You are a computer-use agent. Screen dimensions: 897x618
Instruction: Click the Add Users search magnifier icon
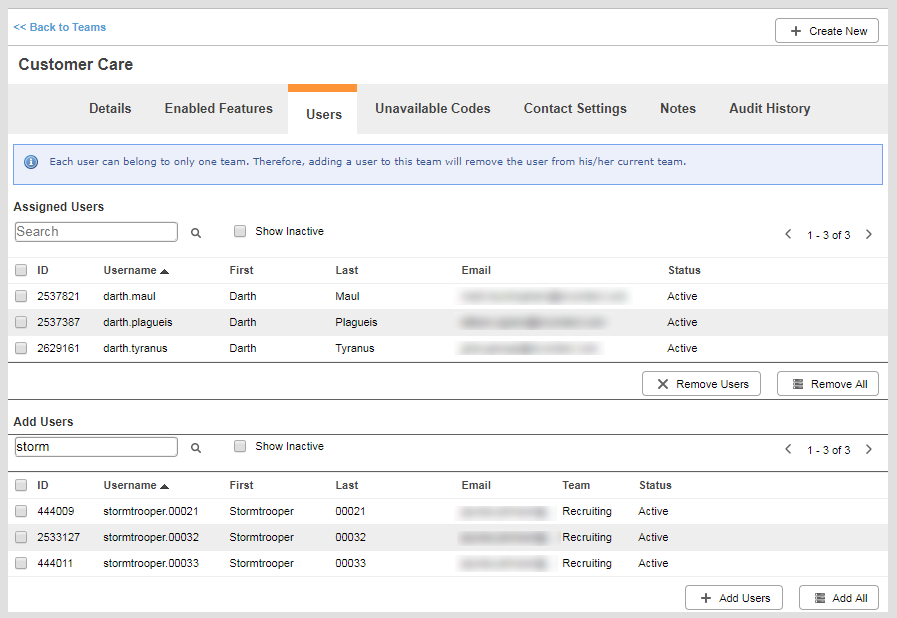pyautogui.click(x=196, y=448)
